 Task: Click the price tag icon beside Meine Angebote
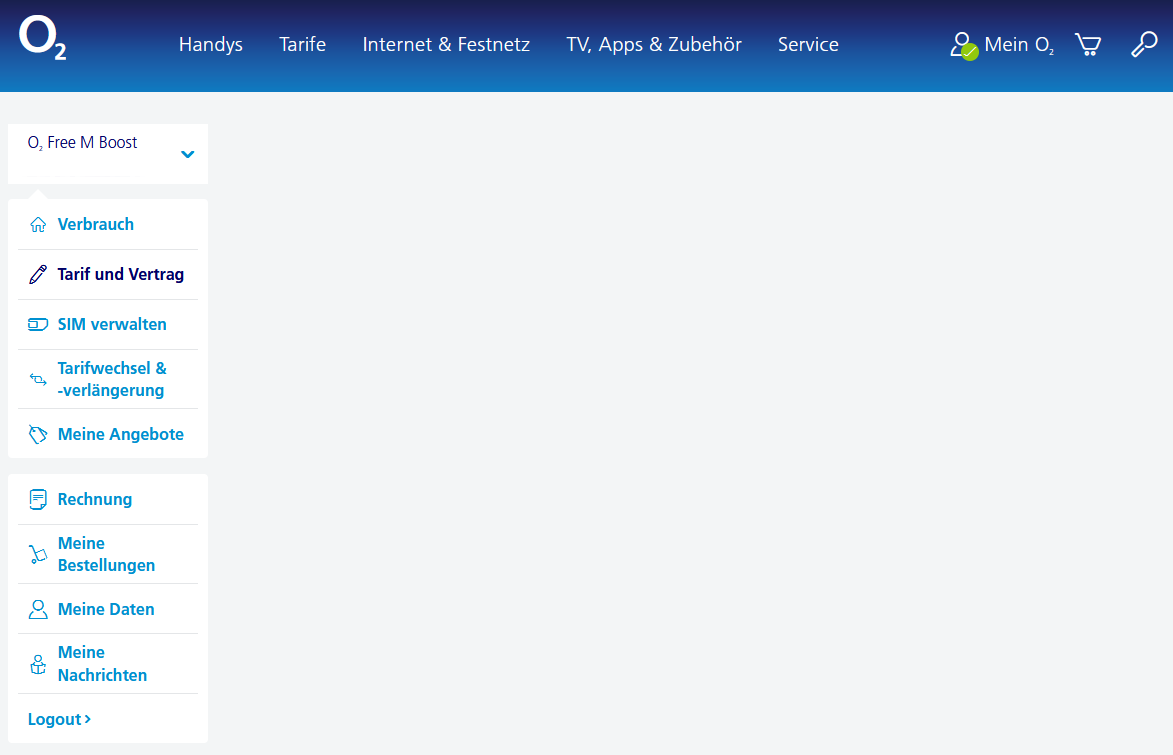(x=37, y=434)
